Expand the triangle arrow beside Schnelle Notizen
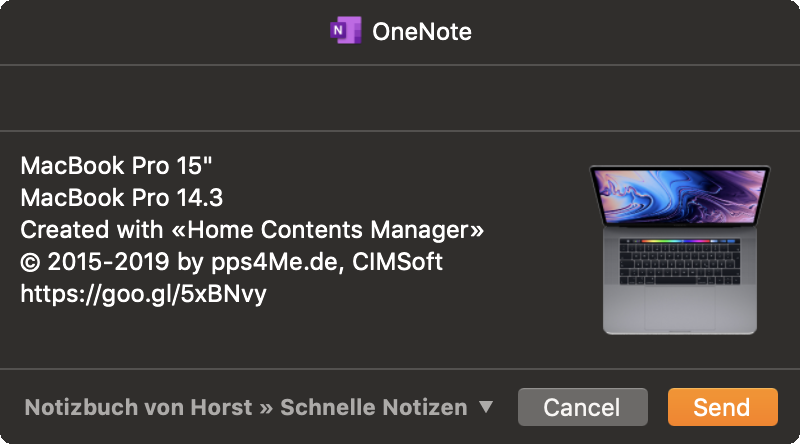The image size is (800, 444). pos(486,407)
